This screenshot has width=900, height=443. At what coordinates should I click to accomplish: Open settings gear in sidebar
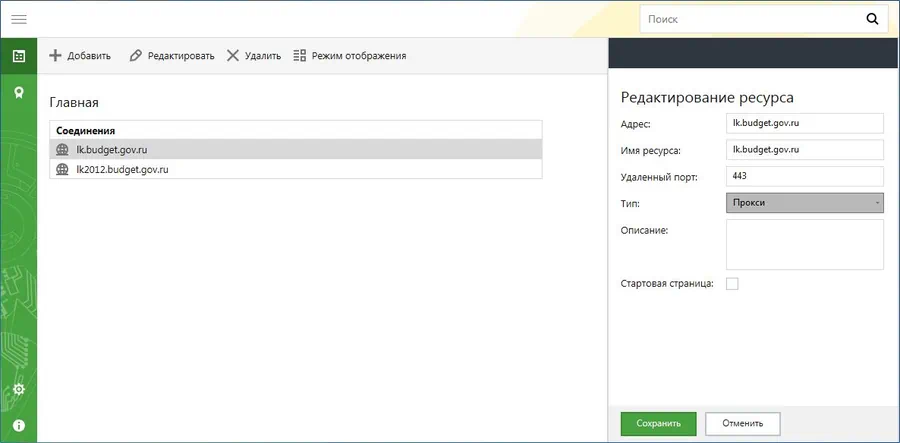[x=19, y=390]
